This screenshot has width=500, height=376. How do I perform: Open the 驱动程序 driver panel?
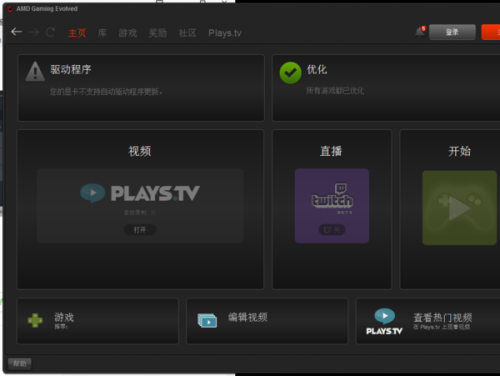(141, 88)
